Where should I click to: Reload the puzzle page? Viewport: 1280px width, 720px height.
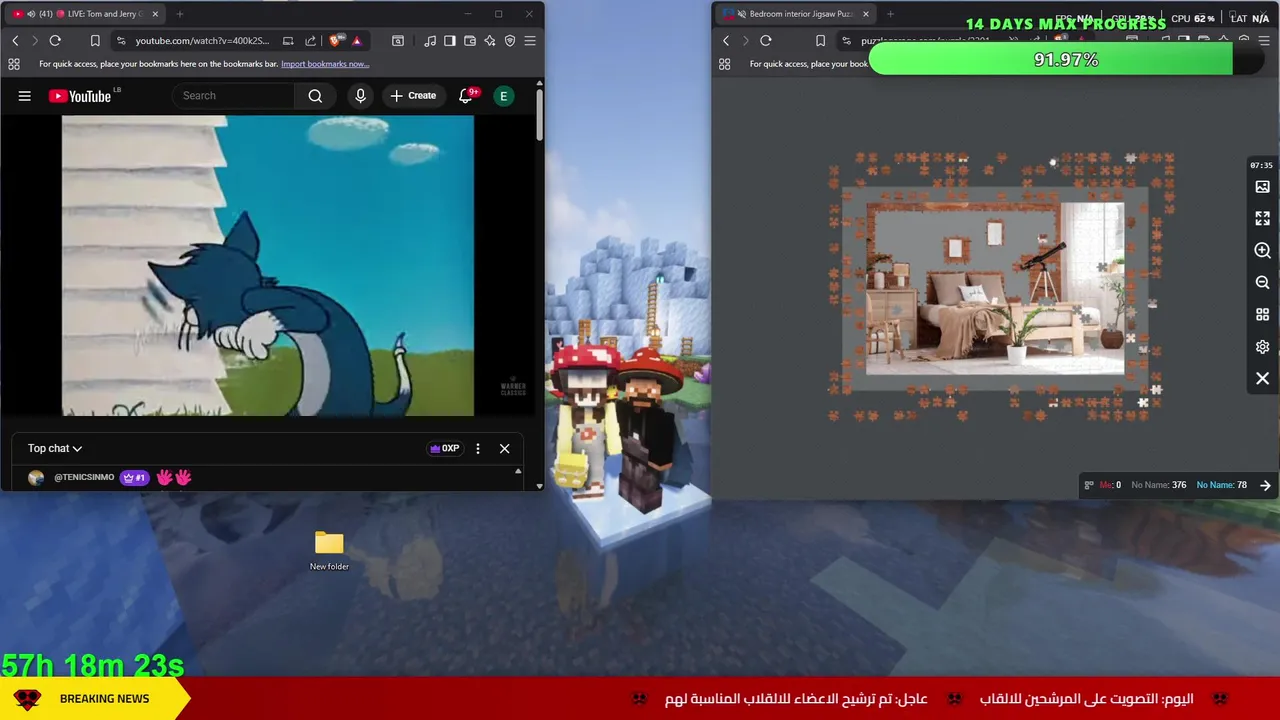point(766,41)
